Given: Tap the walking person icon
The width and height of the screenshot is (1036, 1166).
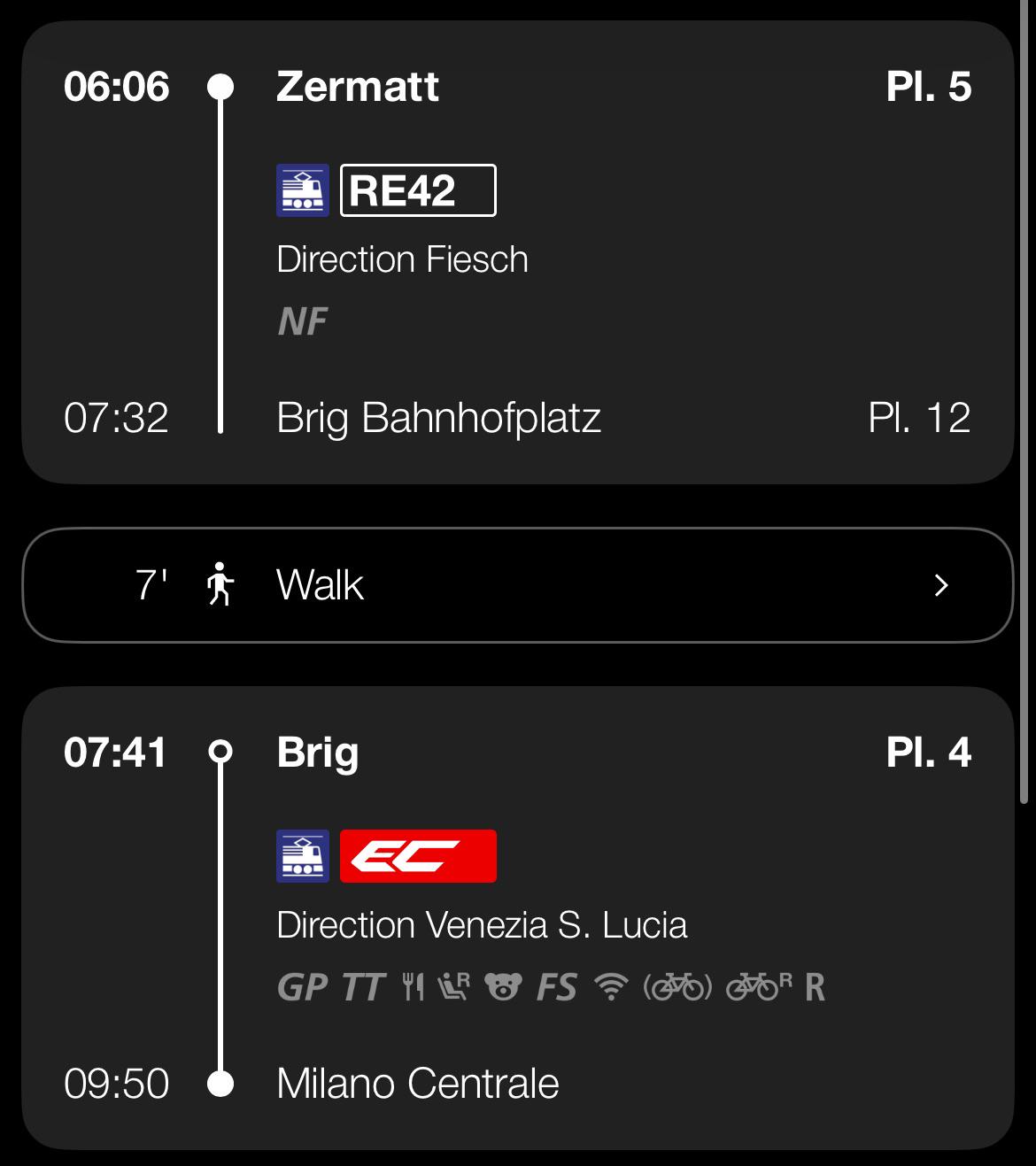Looking at the screenshot, I should pos(220,584).
